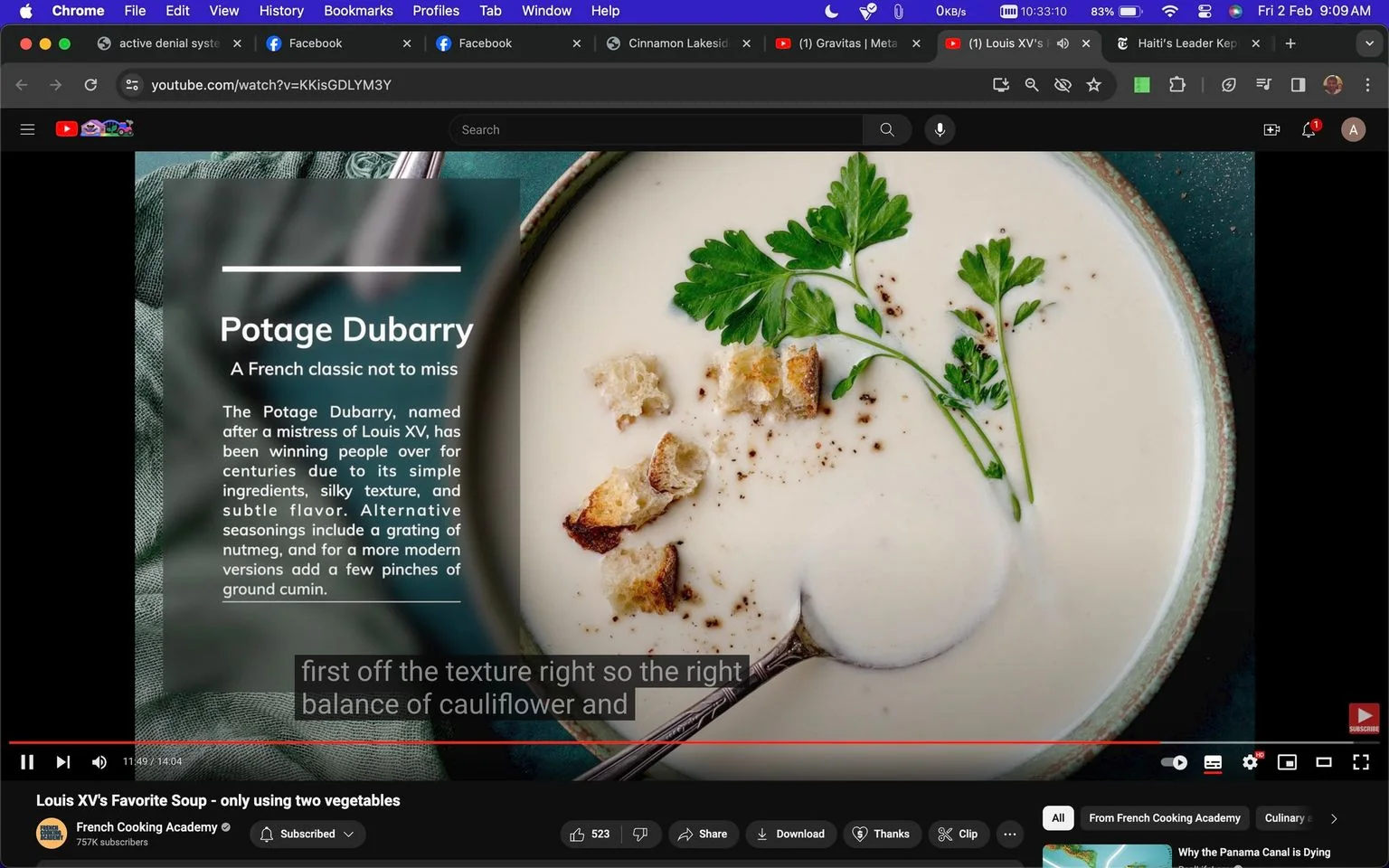Open Chrome tab search dropdown
1389x868 pixels.
pyautogui.click(x=1369, y=43)
